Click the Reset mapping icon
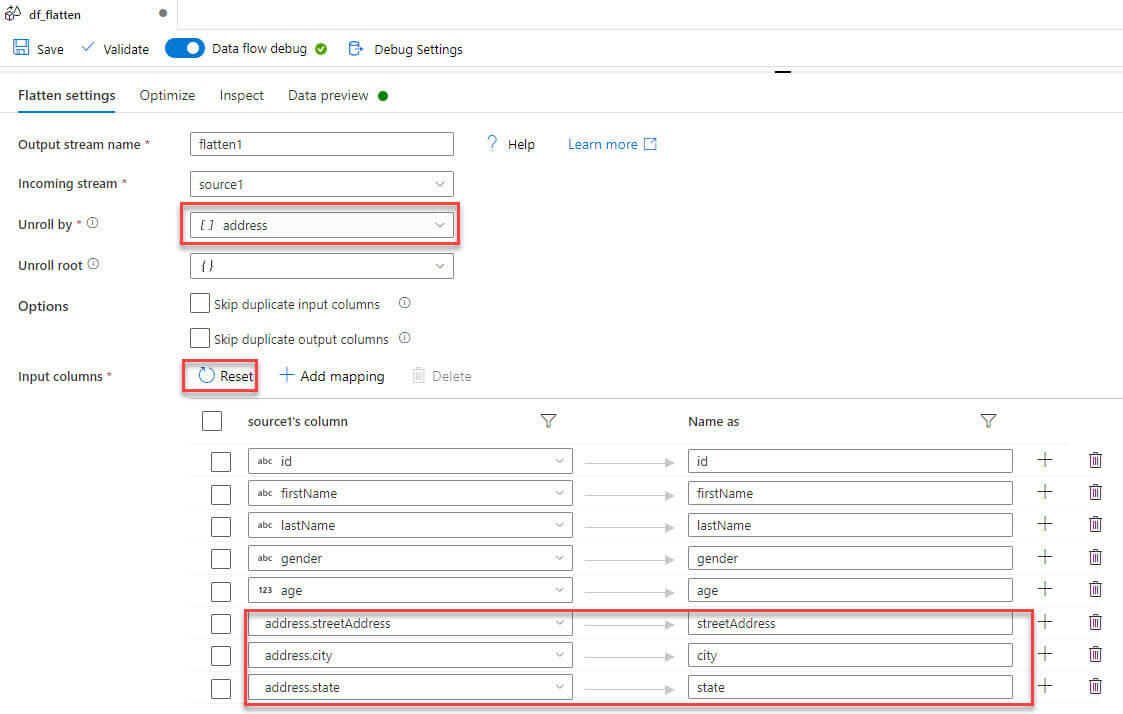Screen dimensions: 1123x714 (x=207, y=376)
